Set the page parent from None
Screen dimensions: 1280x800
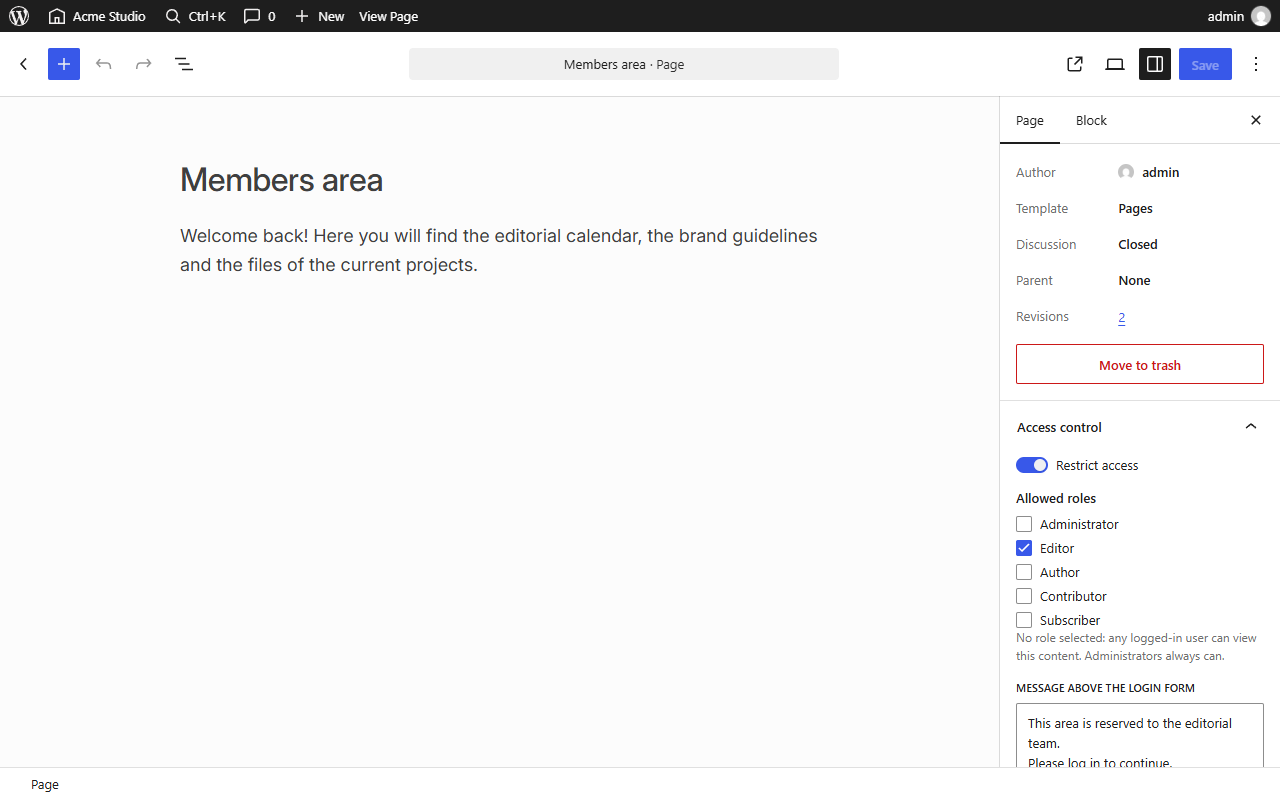(x=1134, y=280)
